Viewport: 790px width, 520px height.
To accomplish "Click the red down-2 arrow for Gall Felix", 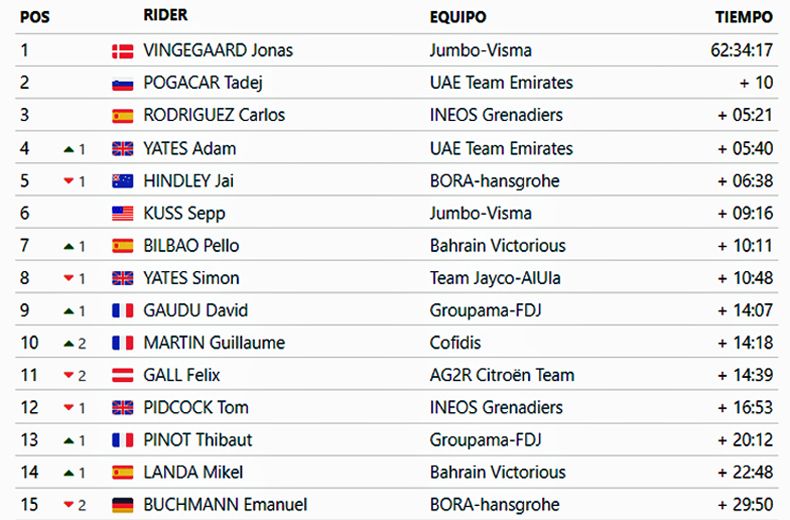I will point(69,375).
